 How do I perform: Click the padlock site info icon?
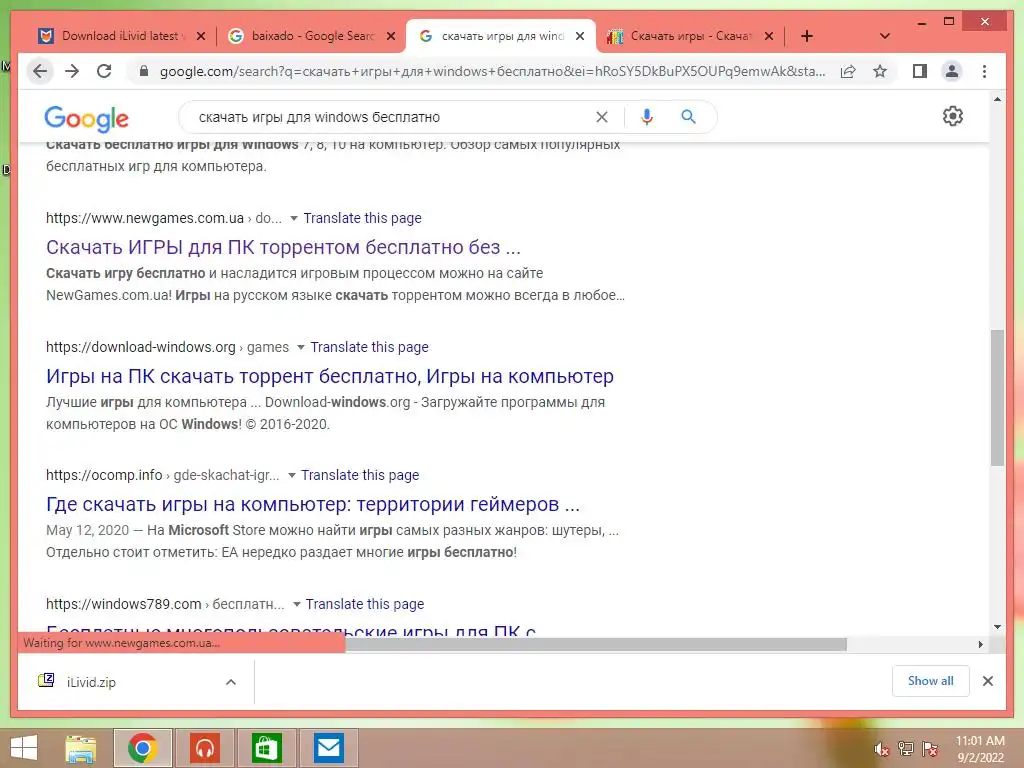click(144, 71)
